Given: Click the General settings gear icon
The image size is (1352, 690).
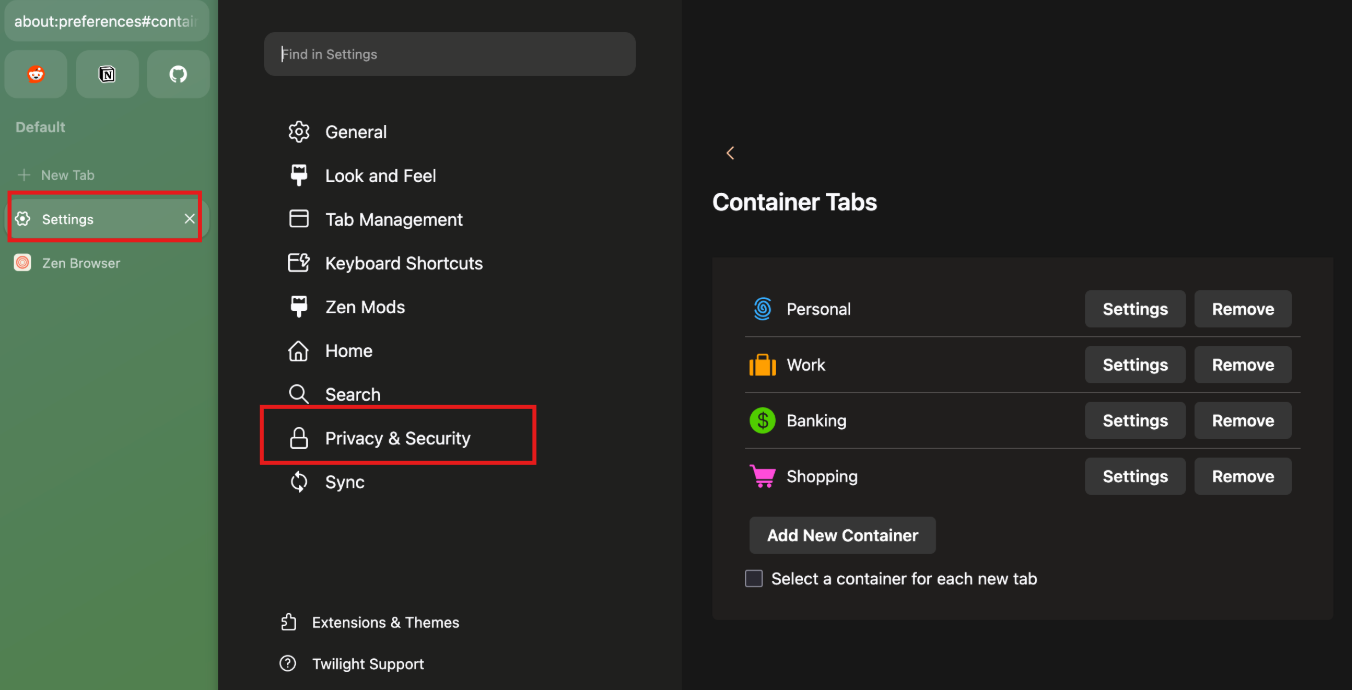Looking at the screenshot, I should [298, 131].
